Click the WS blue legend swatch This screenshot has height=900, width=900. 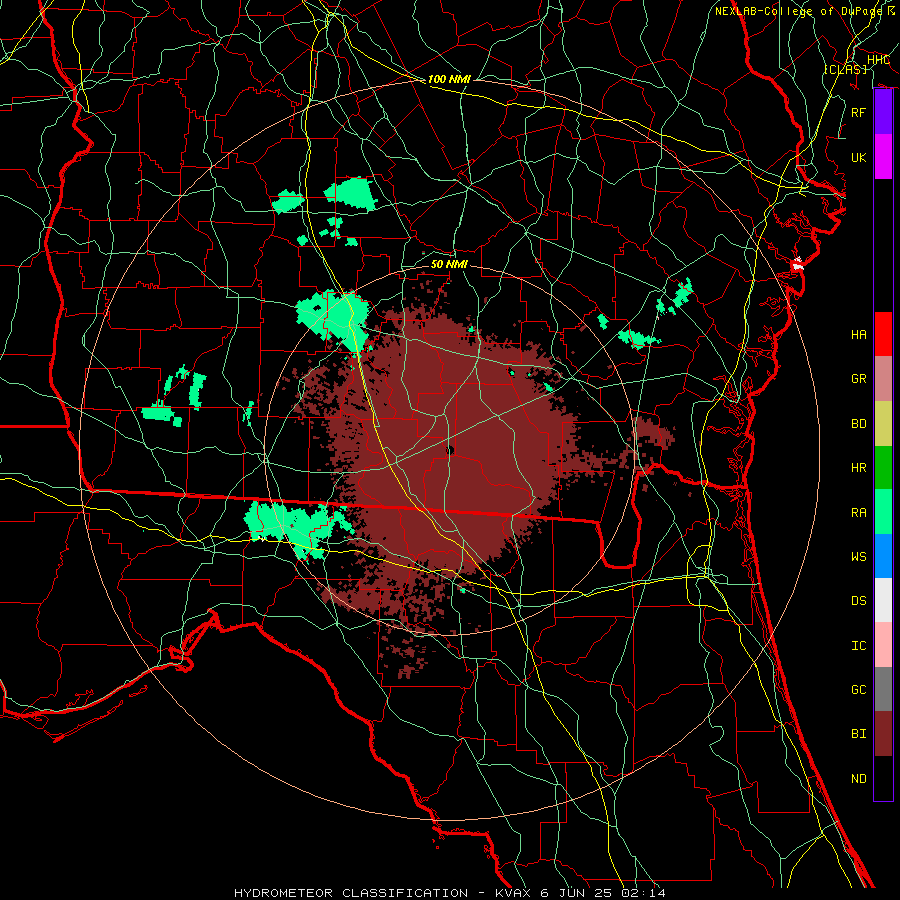point(883,556)
